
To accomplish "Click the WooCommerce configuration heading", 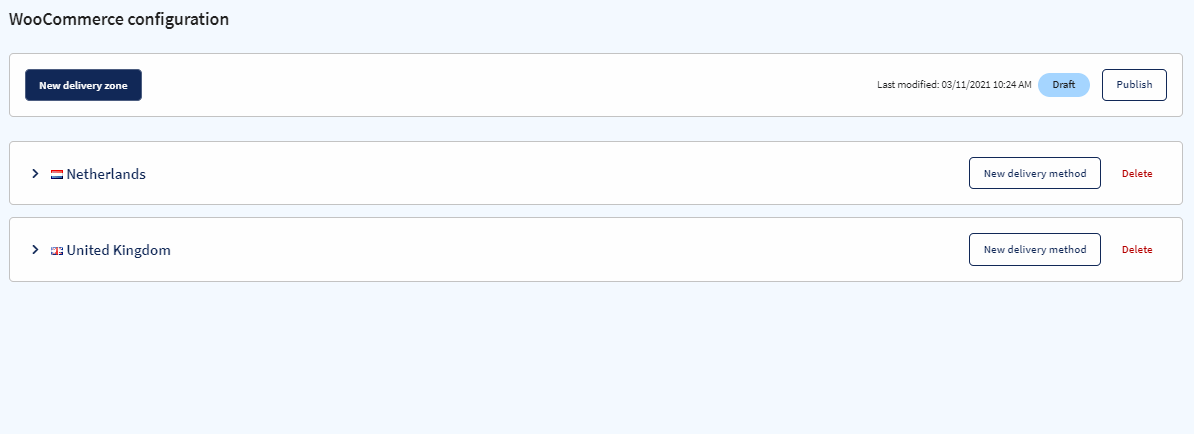I will (119, 20).
